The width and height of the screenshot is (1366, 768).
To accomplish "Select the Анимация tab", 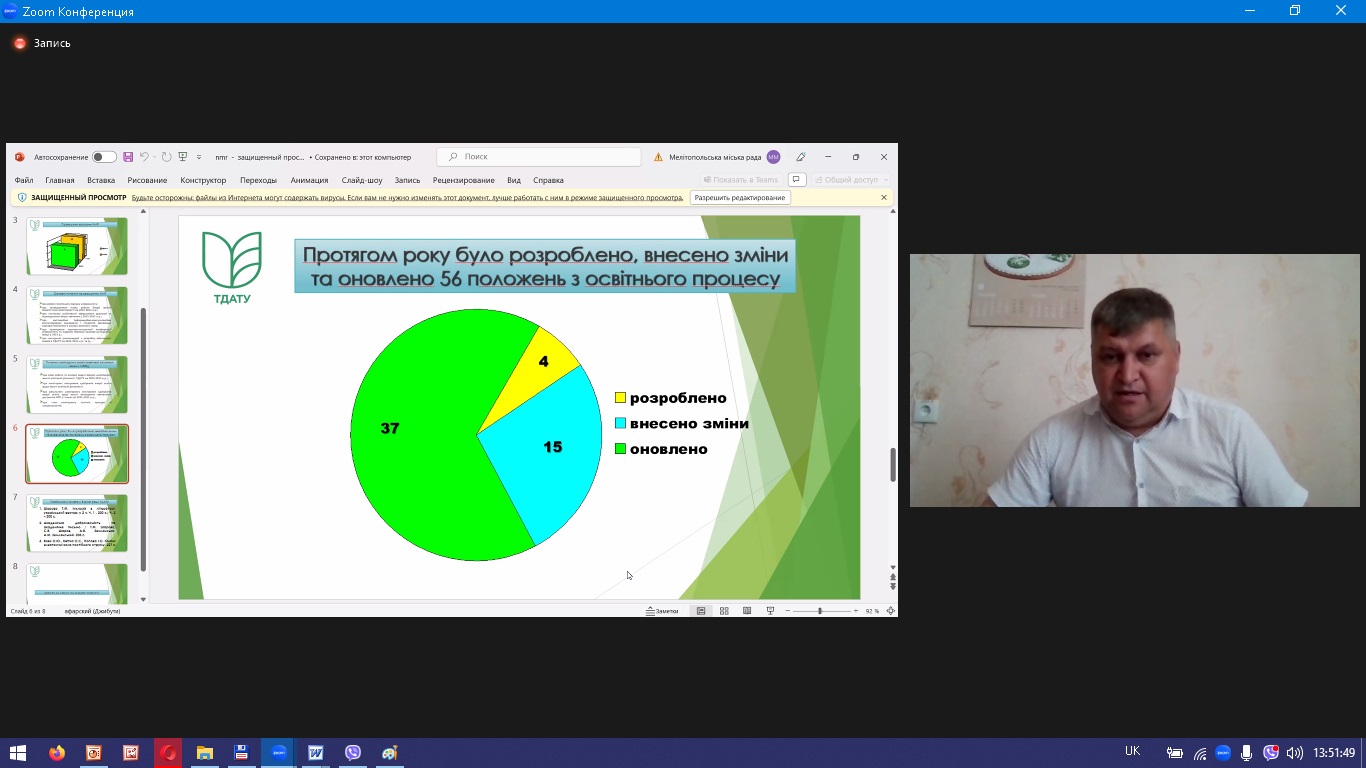I will tap(309, 180).
